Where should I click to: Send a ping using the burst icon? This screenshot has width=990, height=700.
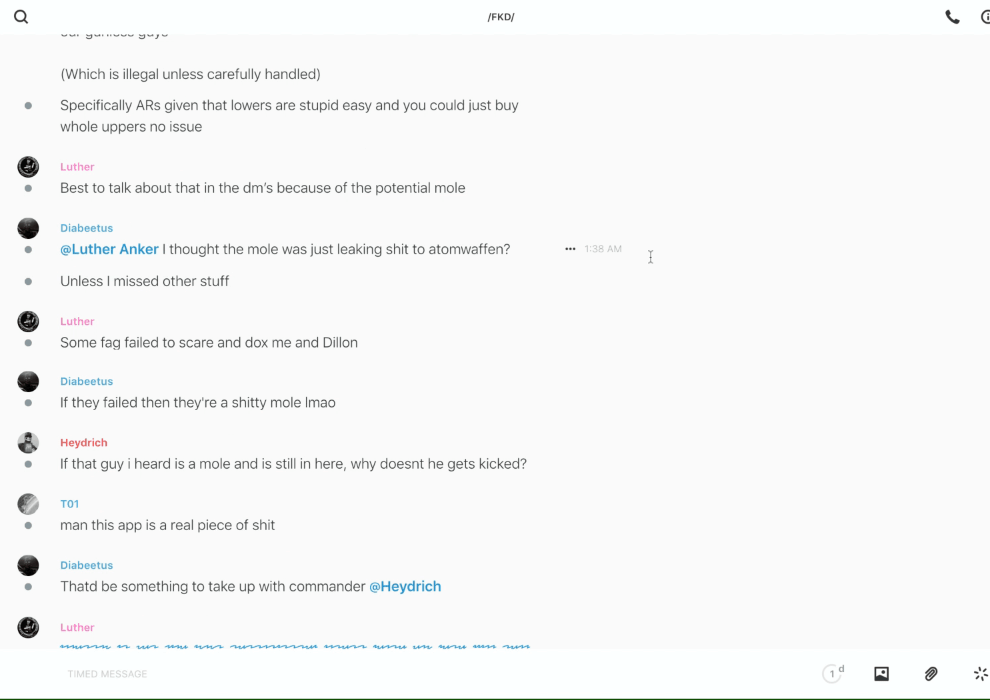[980, 674]
